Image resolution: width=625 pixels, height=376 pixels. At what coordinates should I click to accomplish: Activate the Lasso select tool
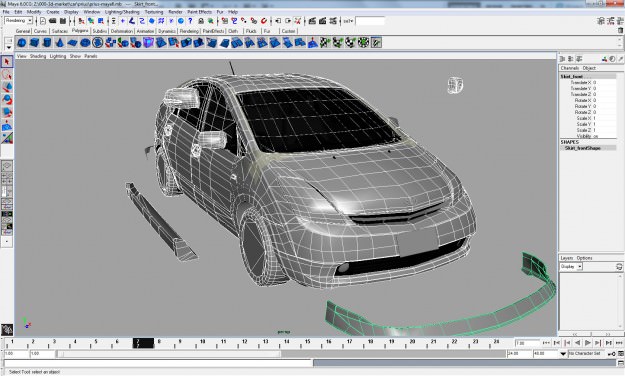[x=7, y=74]
